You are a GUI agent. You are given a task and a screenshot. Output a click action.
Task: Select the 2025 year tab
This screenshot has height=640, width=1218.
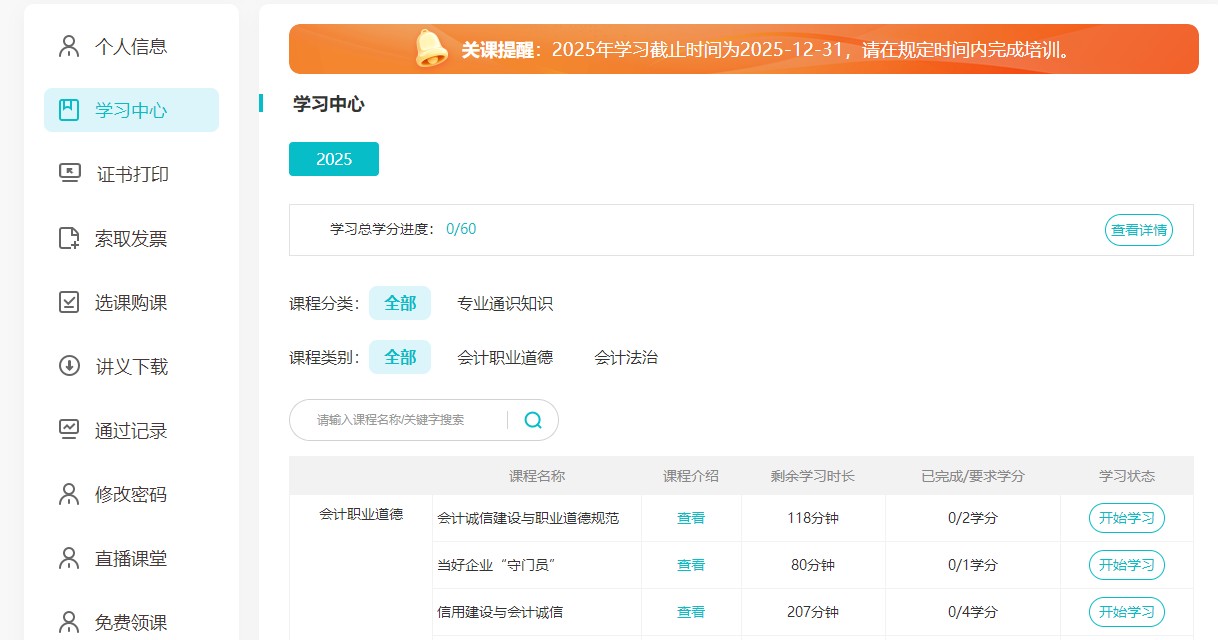point(334,159)
